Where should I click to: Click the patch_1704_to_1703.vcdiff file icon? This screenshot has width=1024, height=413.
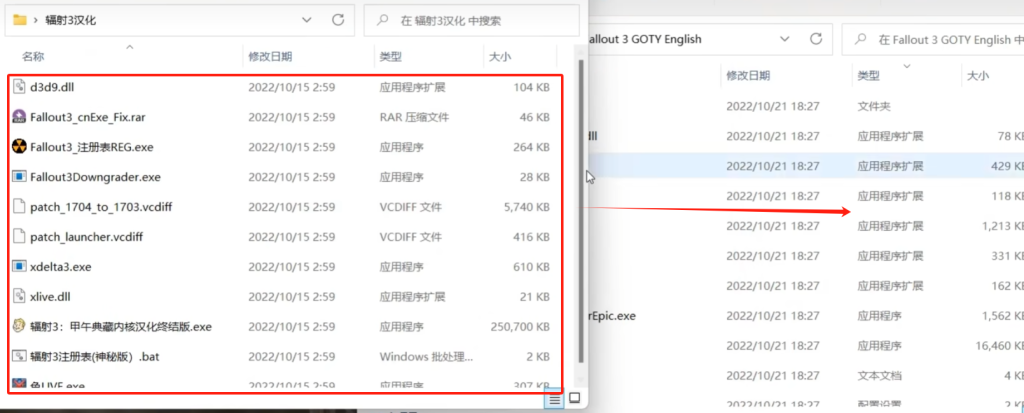pyautogui.click(x=19, y=207)
